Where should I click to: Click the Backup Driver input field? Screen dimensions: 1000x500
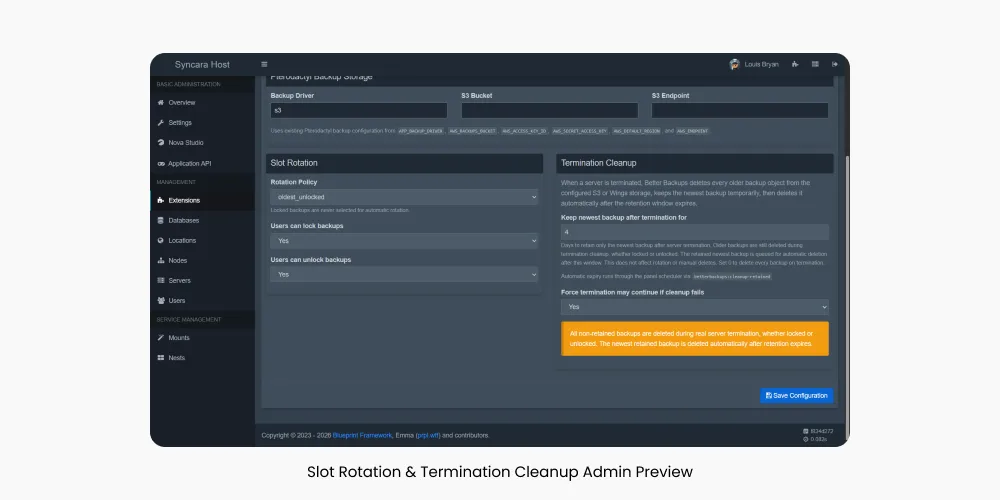pos(358,110)
